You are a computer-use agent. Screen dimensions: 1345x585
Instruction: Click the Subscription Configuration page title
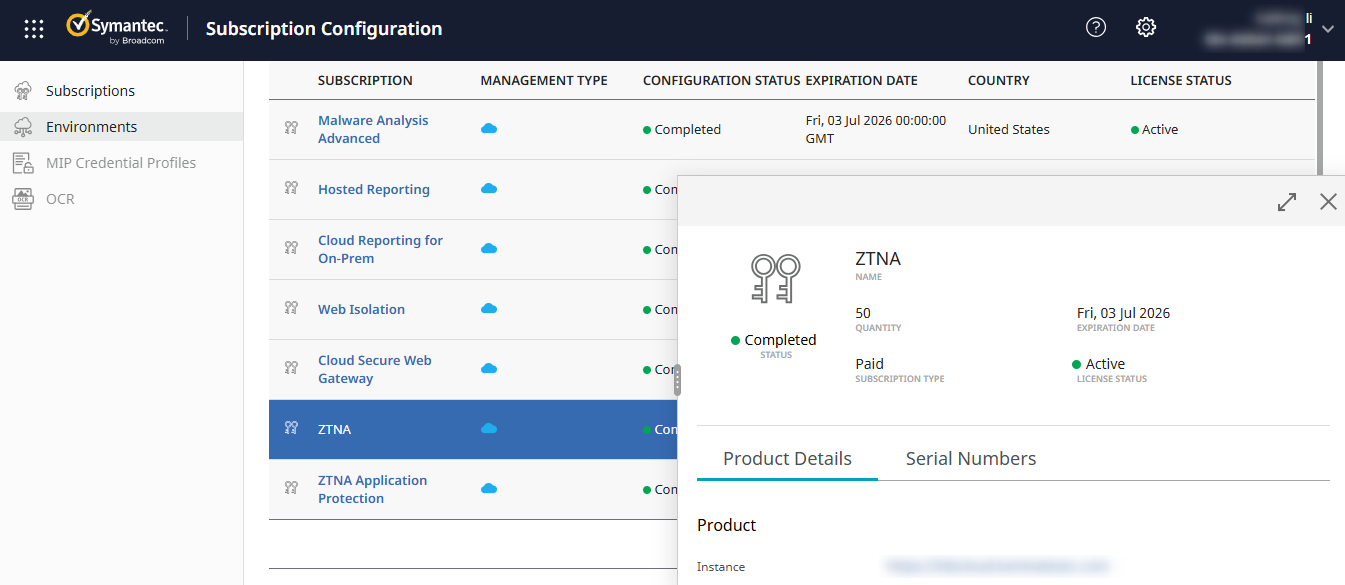pos(324,29)
